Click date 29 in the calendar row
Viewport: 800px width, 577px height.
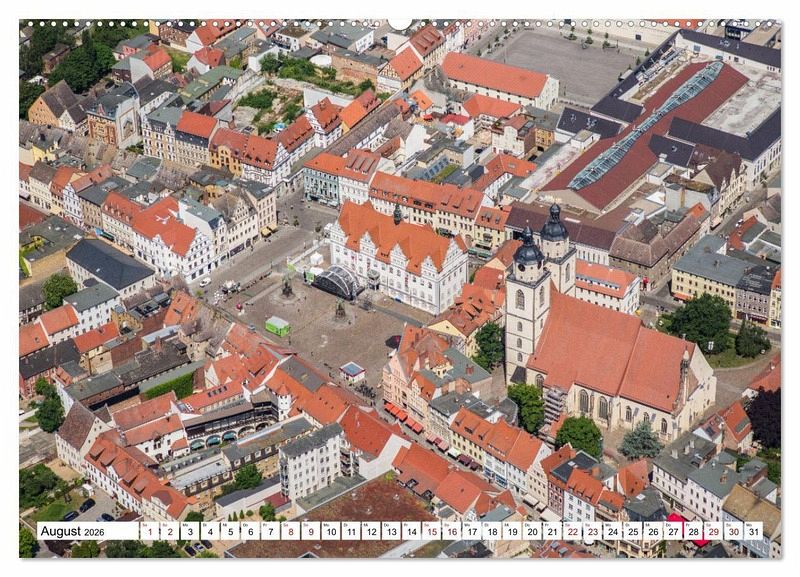tap(712, 531)
